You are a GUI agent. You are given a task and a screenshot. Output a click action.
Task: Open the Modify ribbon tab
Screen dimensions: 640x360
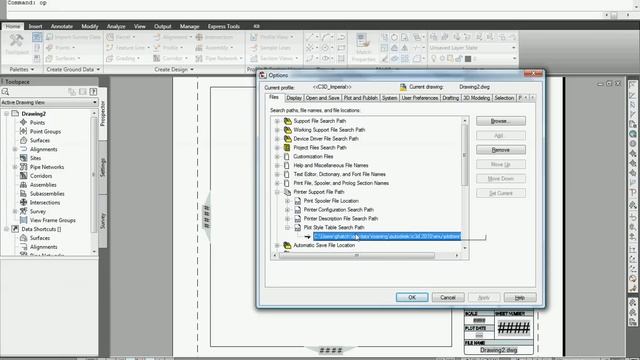click(89, 26)
